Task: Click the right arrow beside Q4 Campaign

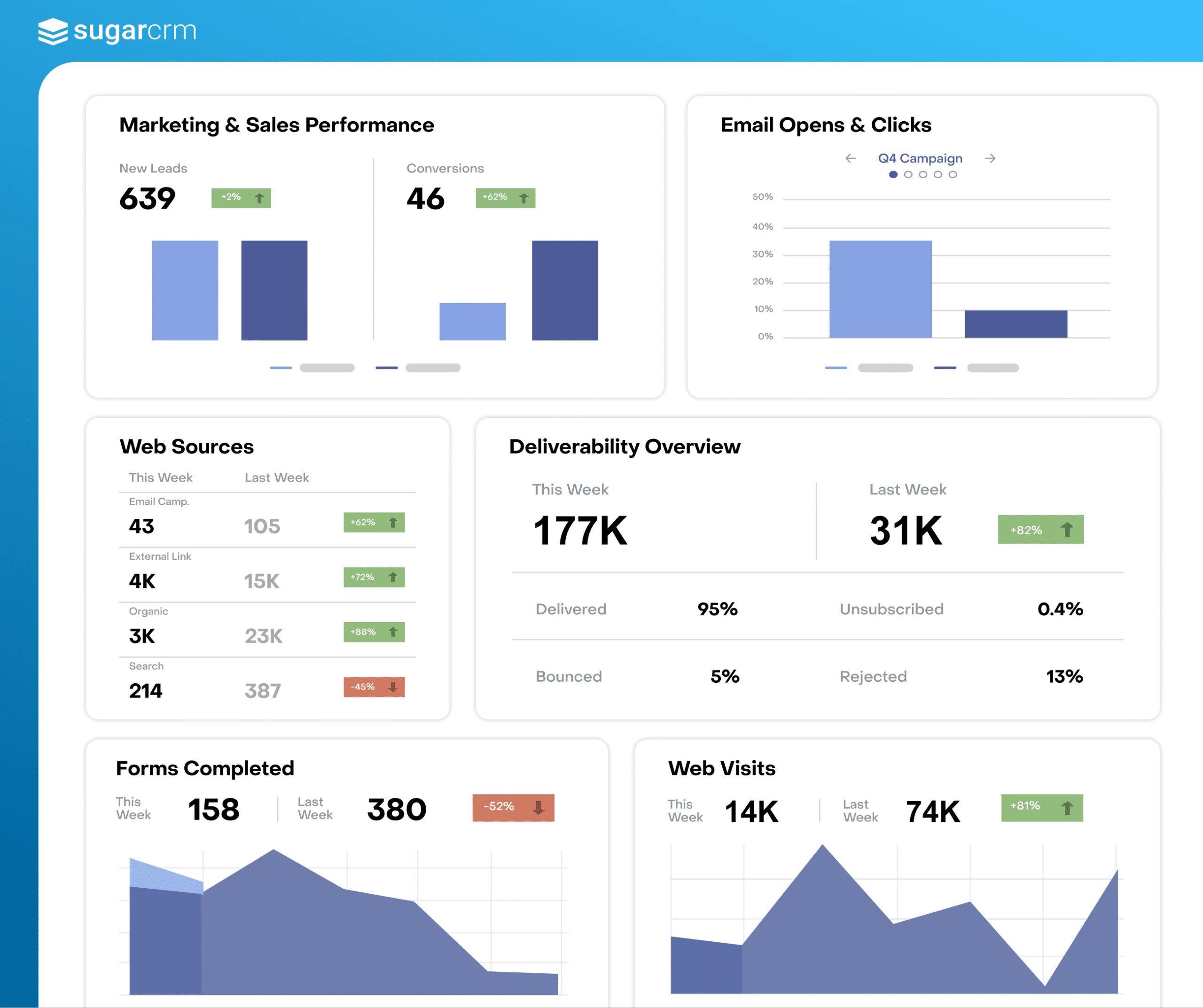Action: pyautogui.click(x=990, y=159)
